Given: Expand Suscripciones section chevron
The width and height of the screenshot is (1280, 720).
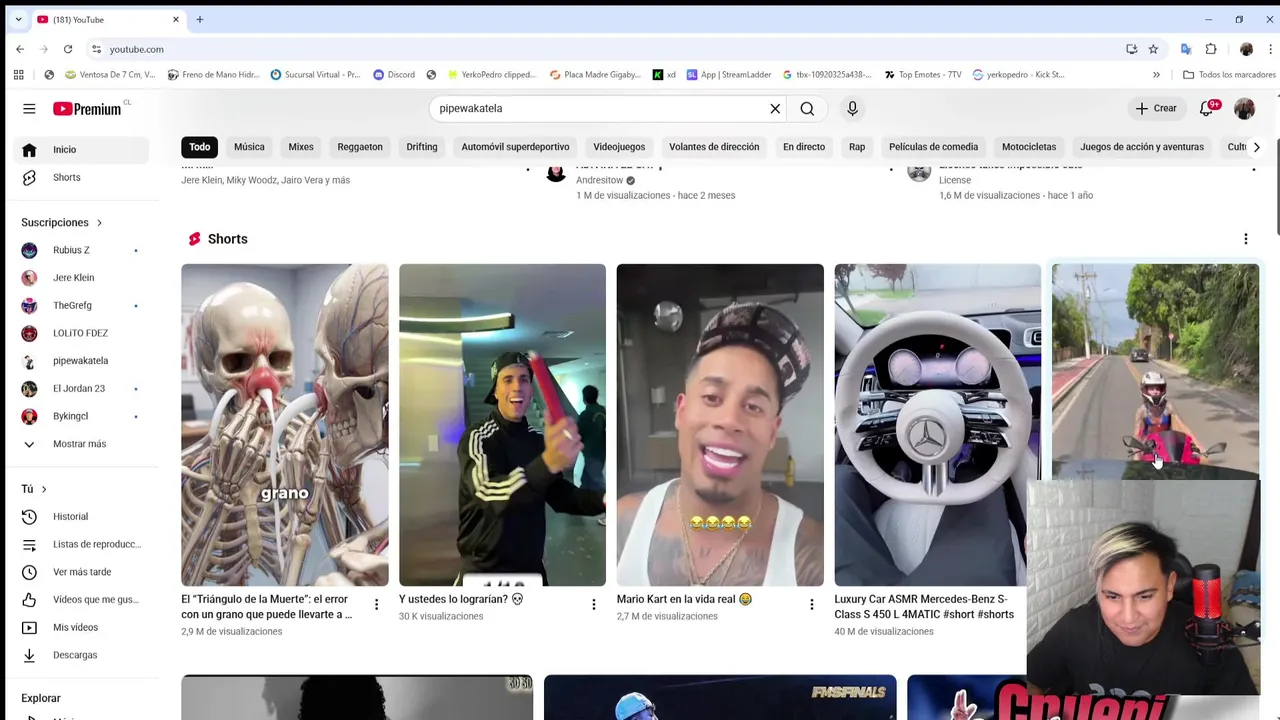Looking at the screenshot, I should click(99, 223).
